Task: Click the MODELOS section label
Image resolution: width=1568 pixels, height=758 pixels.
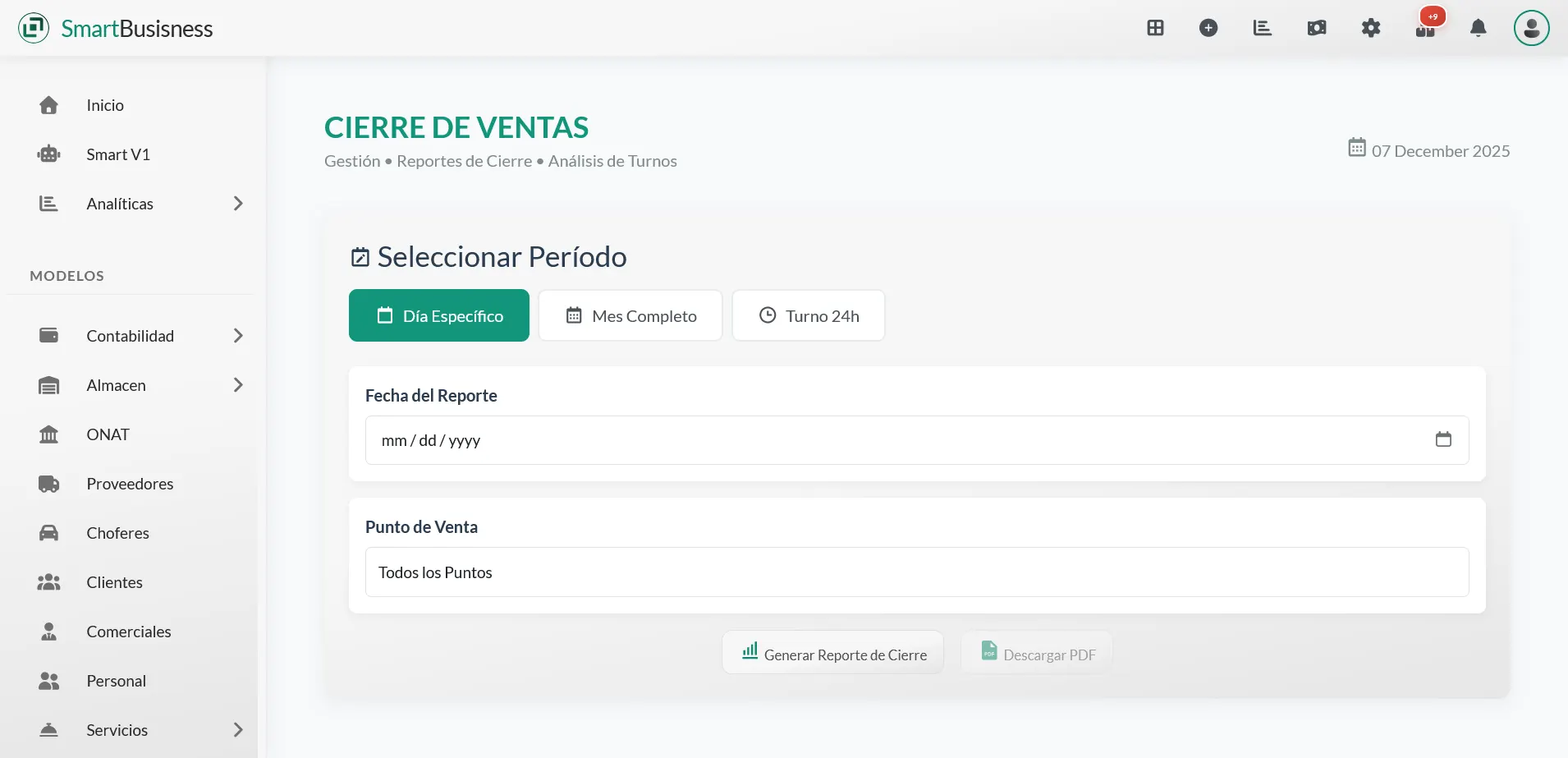Action: pos(67,276)
